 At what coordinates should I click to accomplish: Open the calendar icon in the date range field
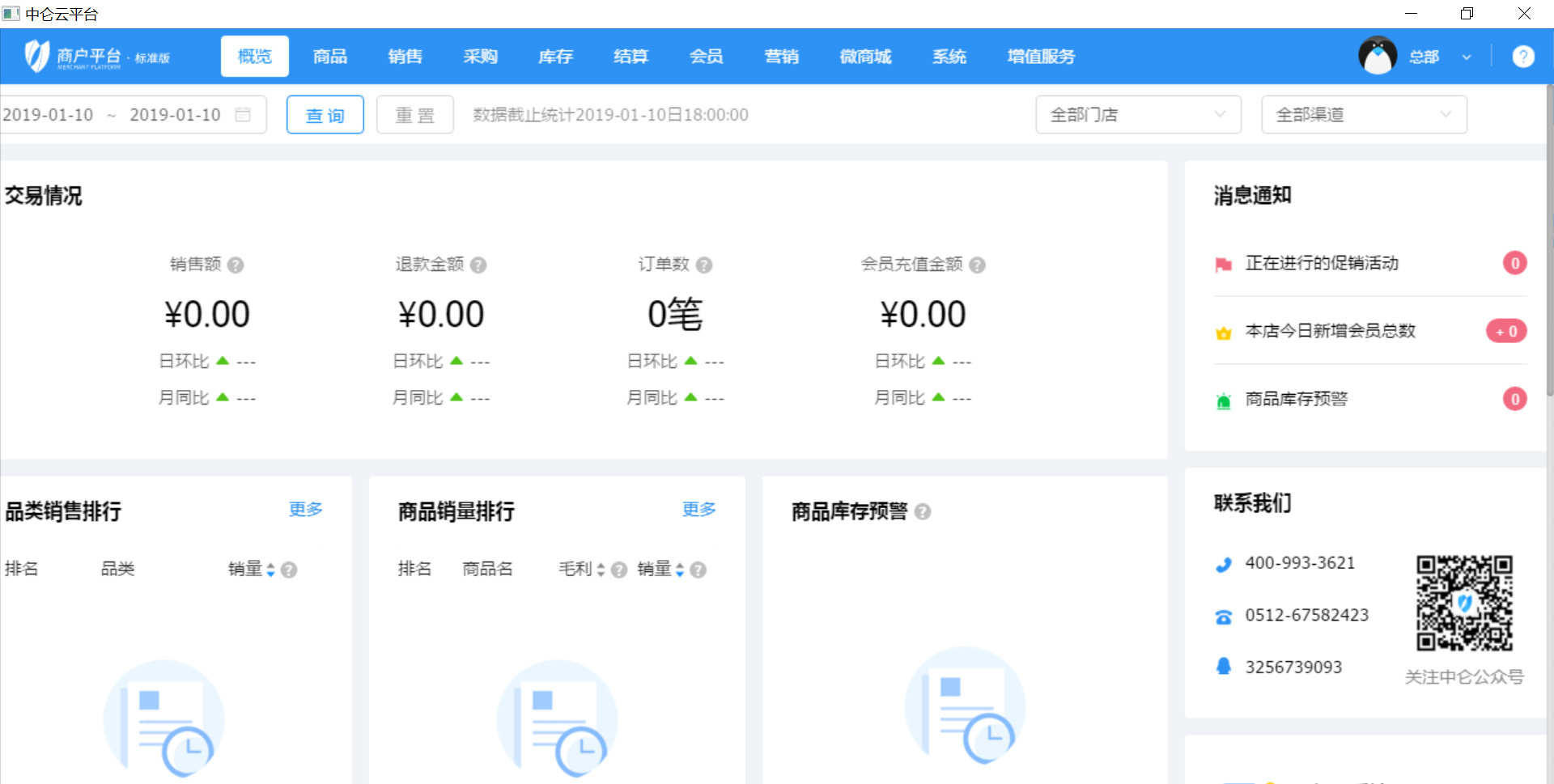coord(243,114)
